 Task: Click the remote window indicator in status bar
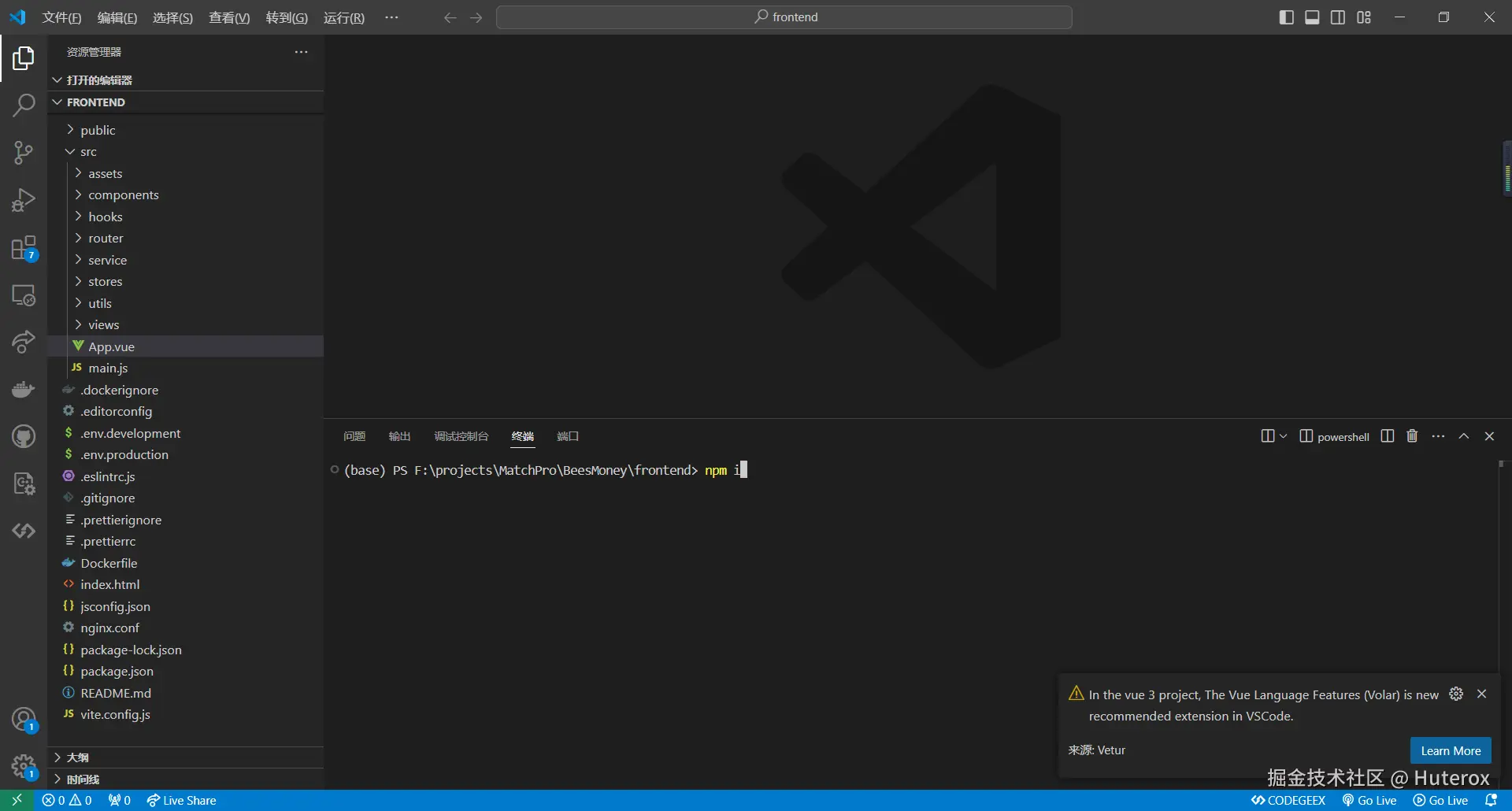[17, 800]
